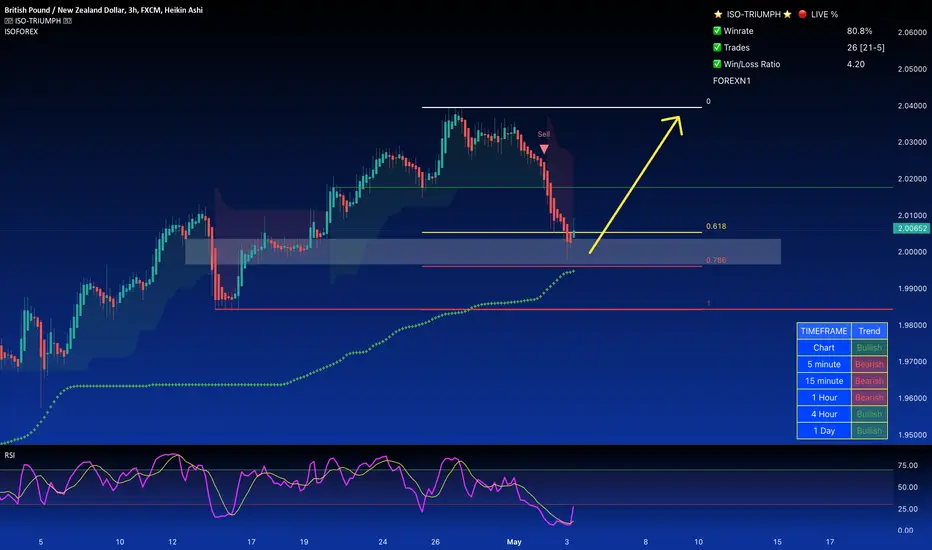Viewport: 932px width, 550px height.
Task: Click the Bearish cell in the 5 minute row
Action: 869,364
